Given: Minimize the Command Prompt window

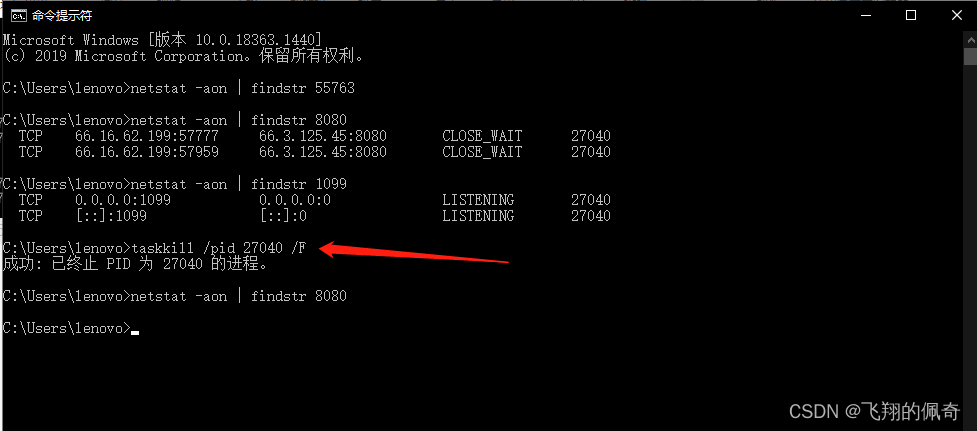Looking at the screenshot, I should (863, 16).
